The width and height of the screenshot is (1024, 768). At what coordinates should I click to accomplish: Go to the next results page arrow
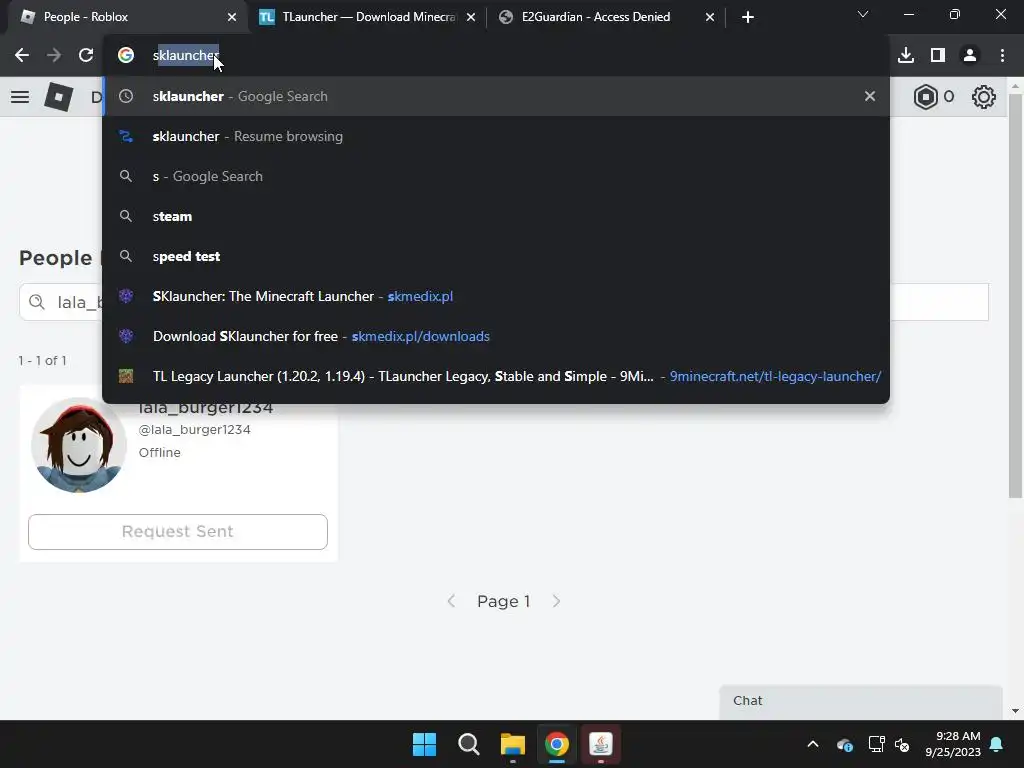click(556, 601)
